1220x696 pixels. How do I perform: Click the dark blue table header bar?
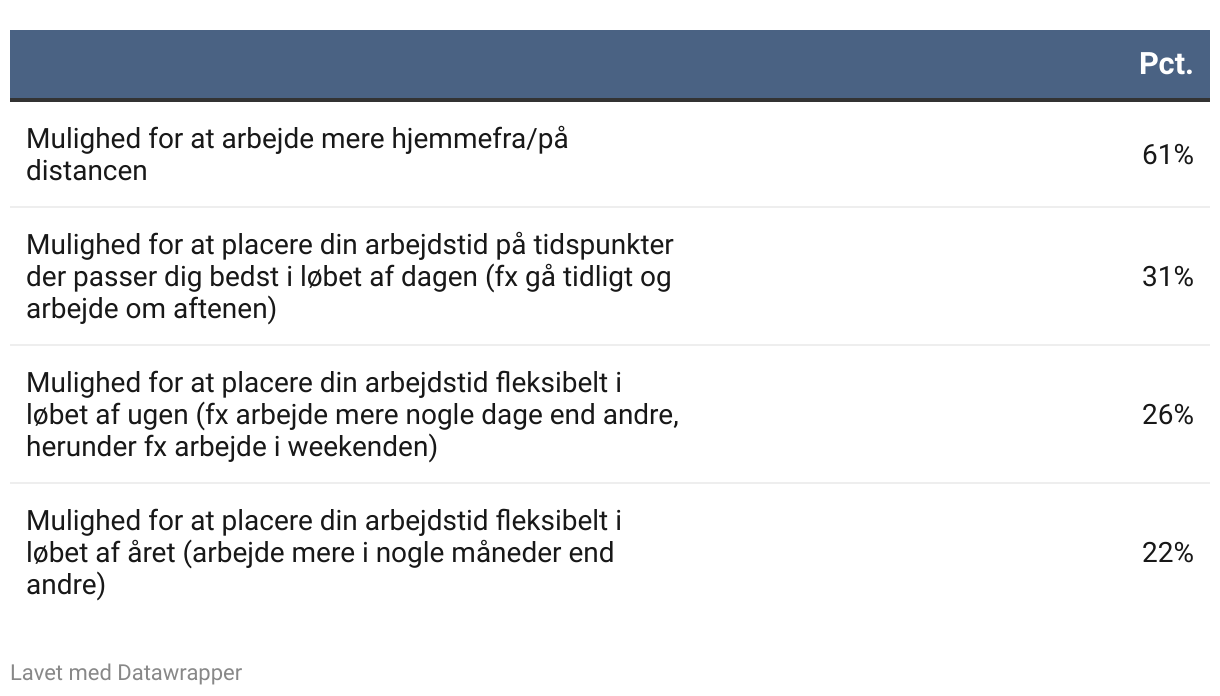tap(610, 64)
